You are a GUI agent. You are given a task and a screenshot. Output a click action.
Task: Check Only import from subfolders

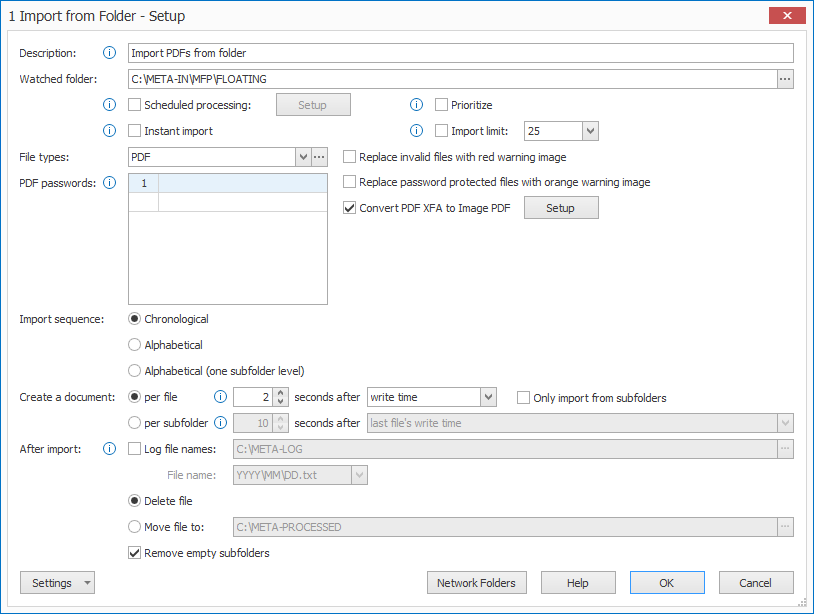click(523, 398)
